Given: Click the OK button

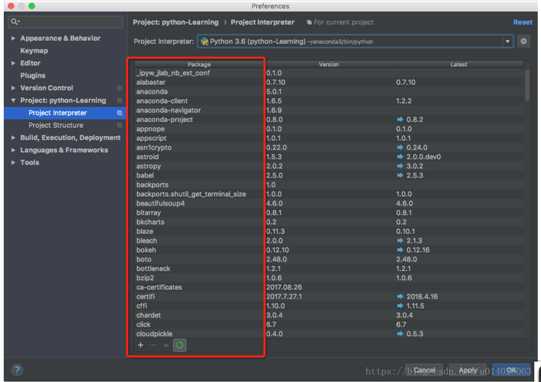Looking at the screenshot, I should pyautogui.click(x=511, y=370).
